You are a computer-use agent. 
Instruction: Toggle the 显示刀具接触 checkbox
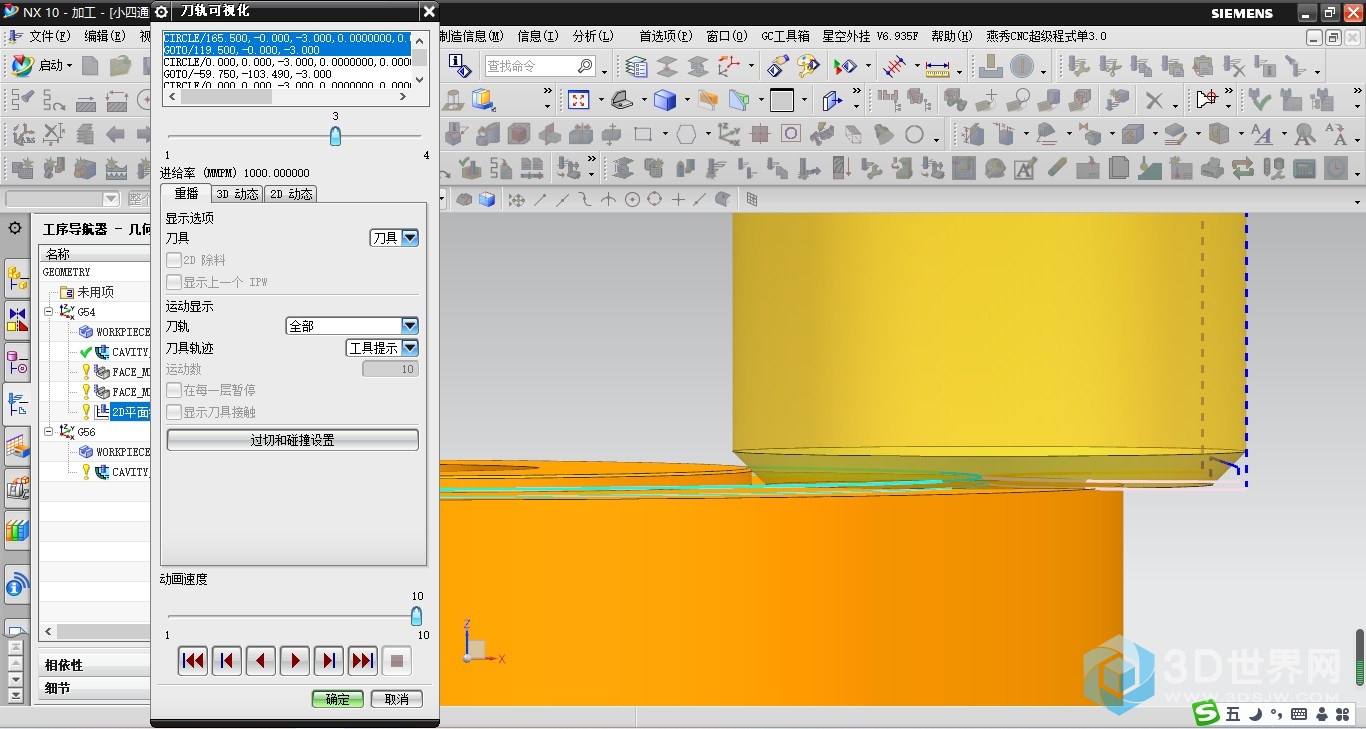pyautogui.click(x=174, y=412)
